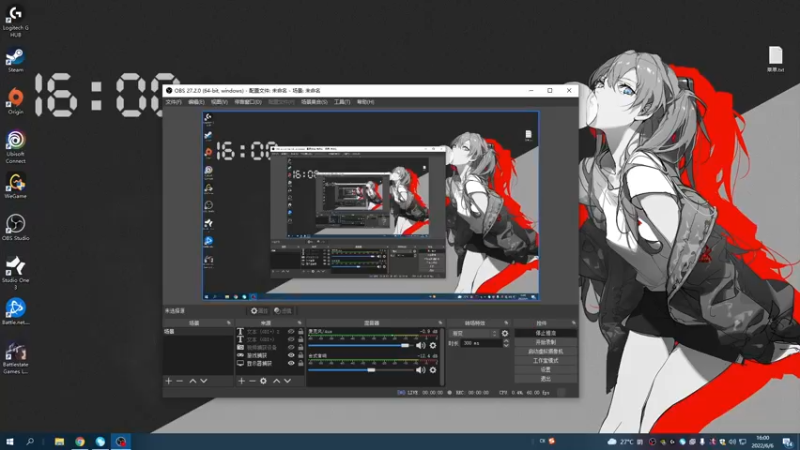Mute the Desktop Audio channel speaker
The image size is (800, 450).
(x=420, y=370)
